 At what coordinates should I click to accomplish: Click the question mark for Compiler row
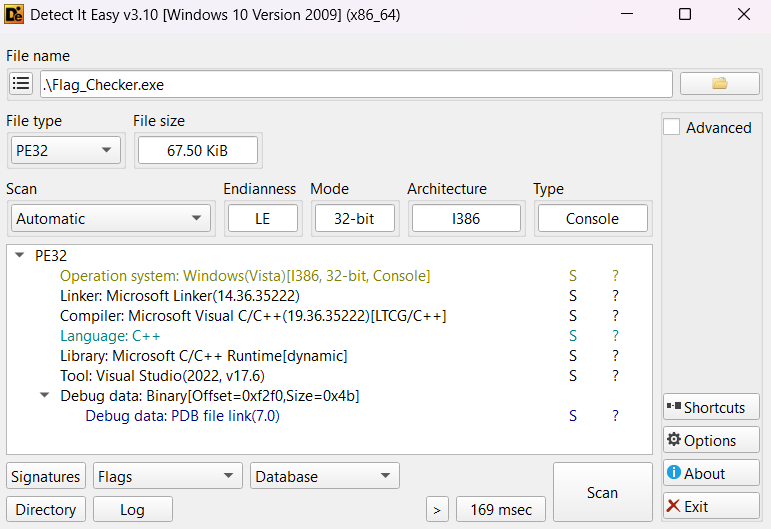615,316
